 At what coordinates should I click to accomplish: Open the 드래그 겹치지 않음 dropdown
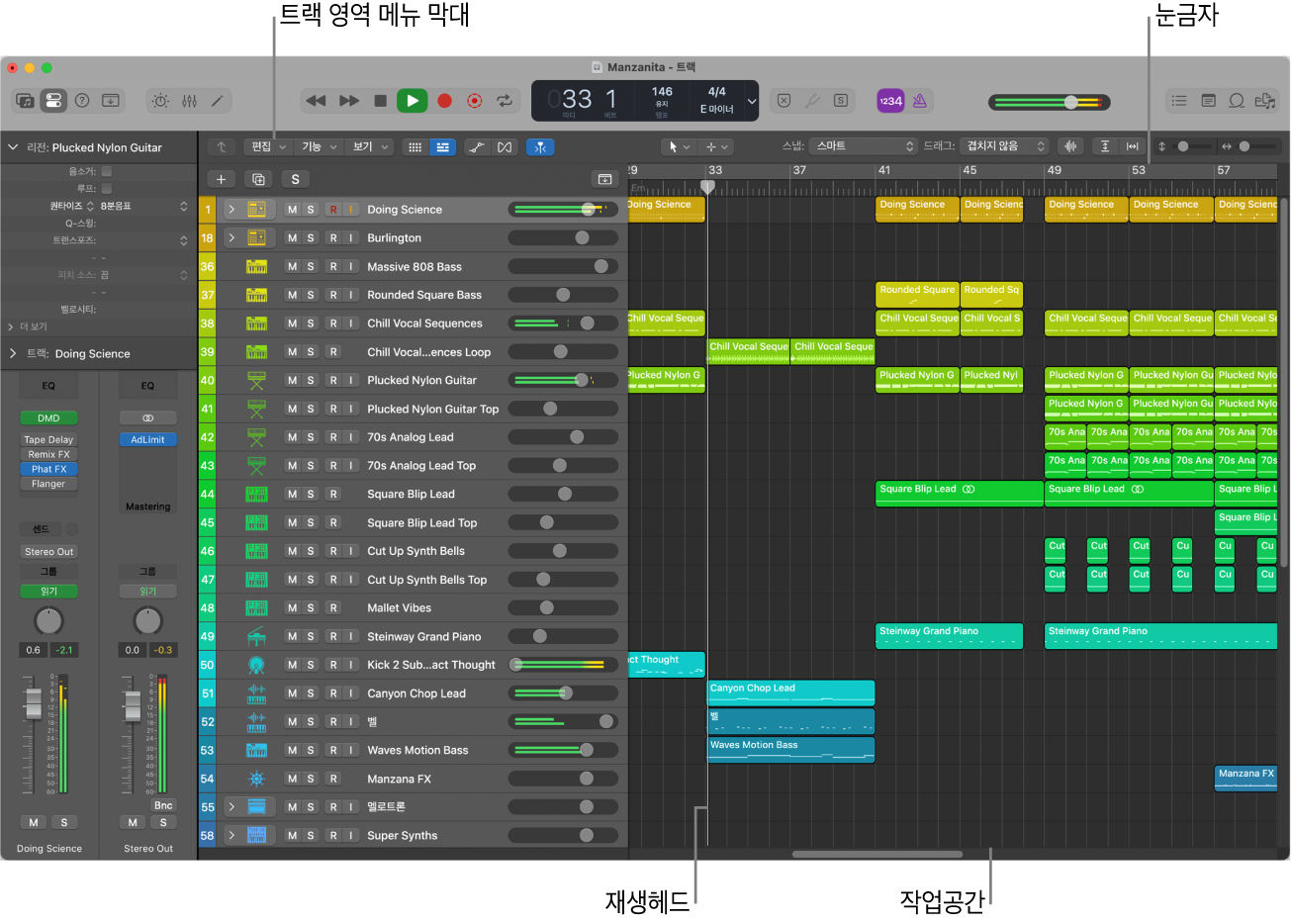(1004, 146)
